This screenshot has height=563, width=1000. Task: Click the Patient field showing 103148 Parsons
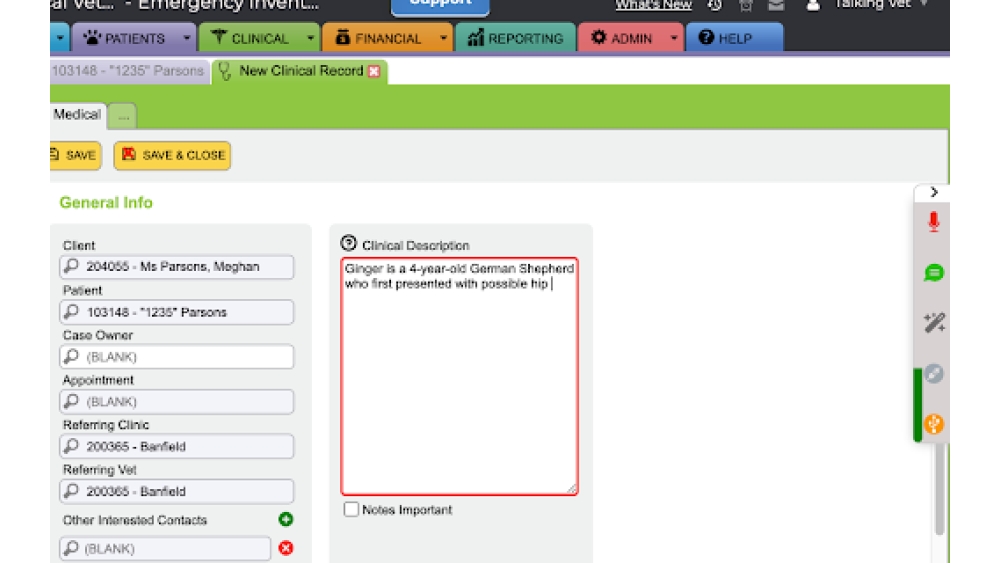coord(177,312)
